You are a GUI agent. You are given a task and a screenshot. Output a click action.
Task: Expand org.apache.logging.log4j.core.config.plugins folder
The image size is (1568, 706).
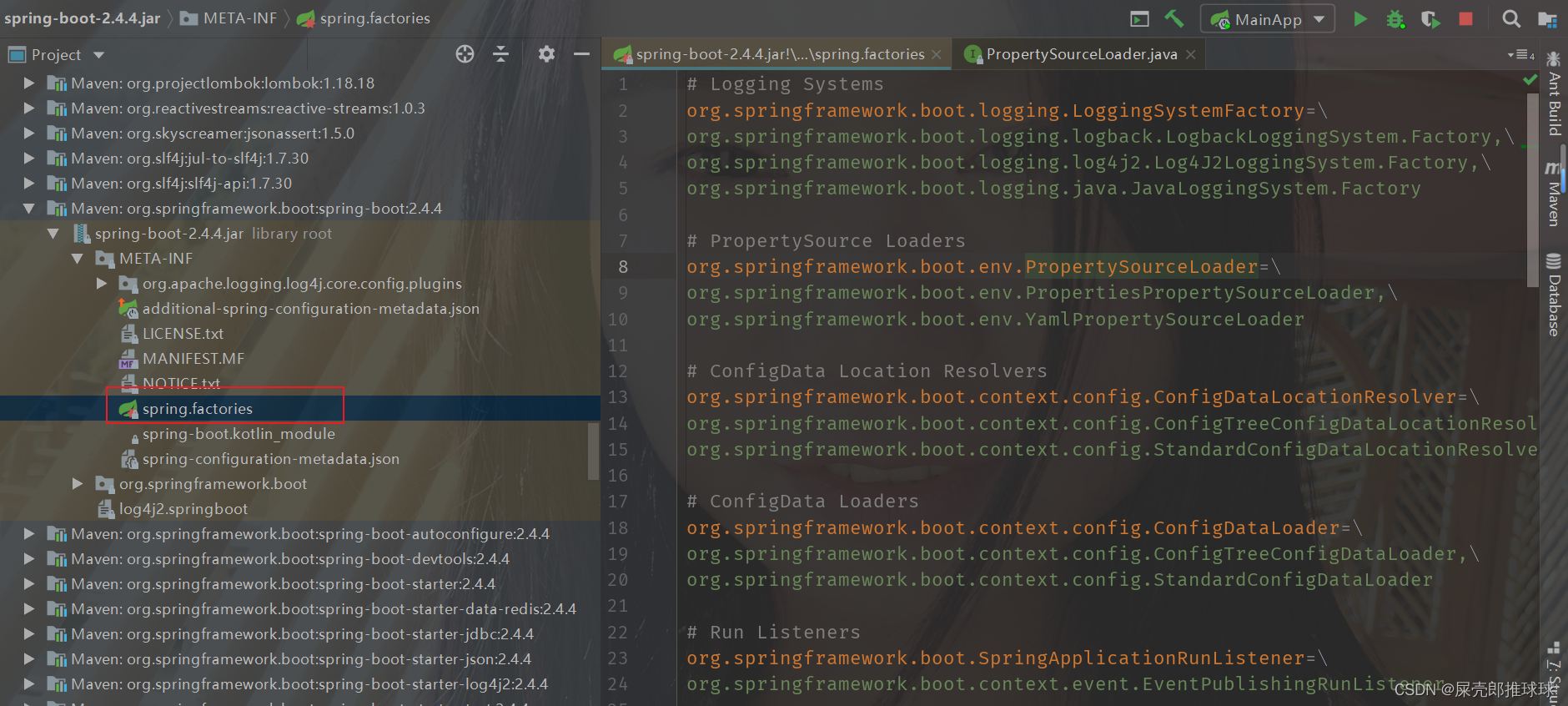click(x=102, y=284)
